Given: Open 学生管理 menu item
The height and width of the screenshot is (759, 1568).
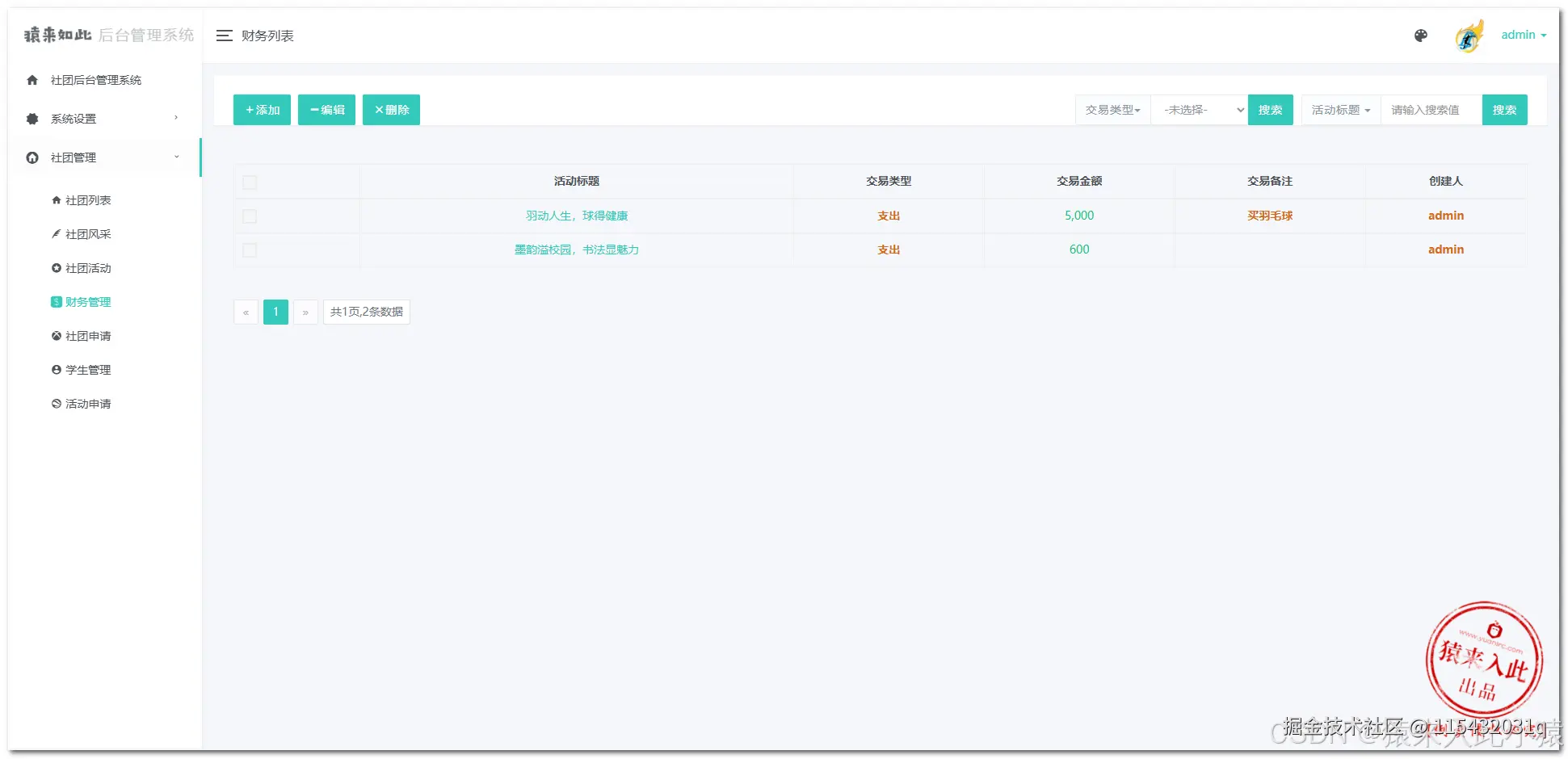Looking at the screenshot, I should 88,370.
